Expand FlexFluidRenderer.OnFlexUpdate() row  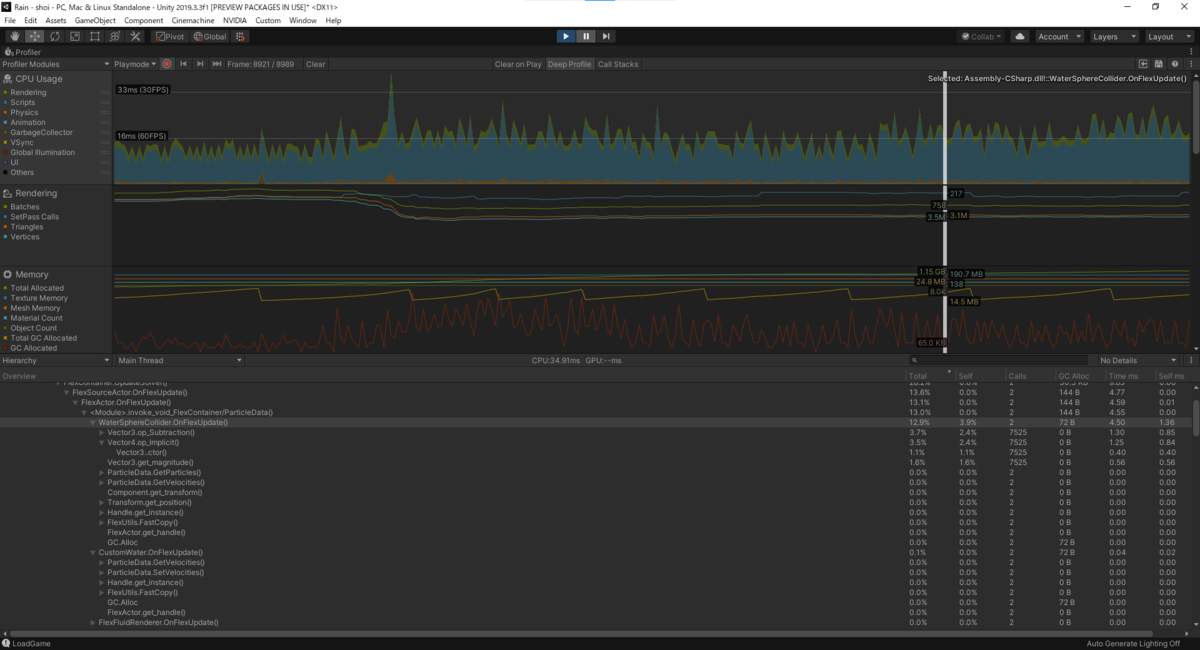pos(93,623)
